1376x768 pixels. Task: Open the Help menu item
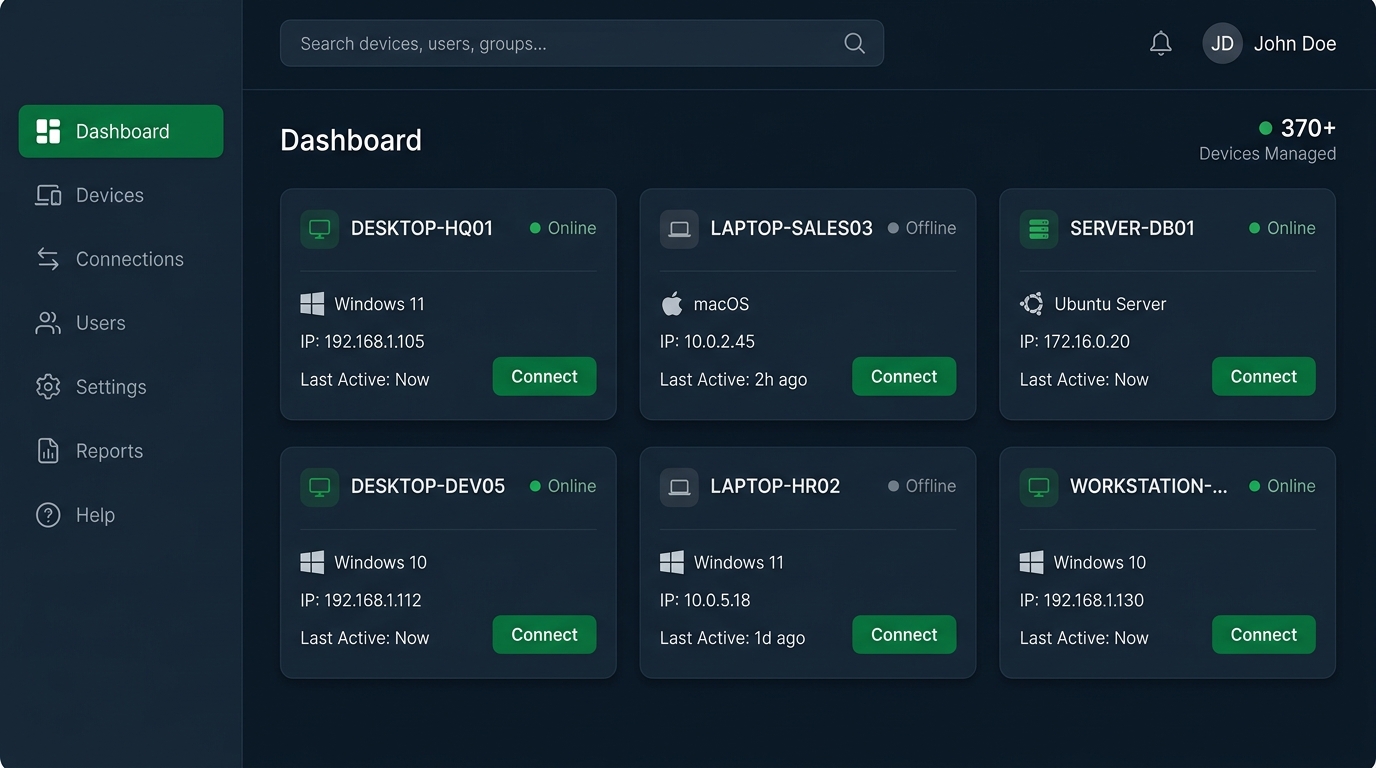(121, 515)
